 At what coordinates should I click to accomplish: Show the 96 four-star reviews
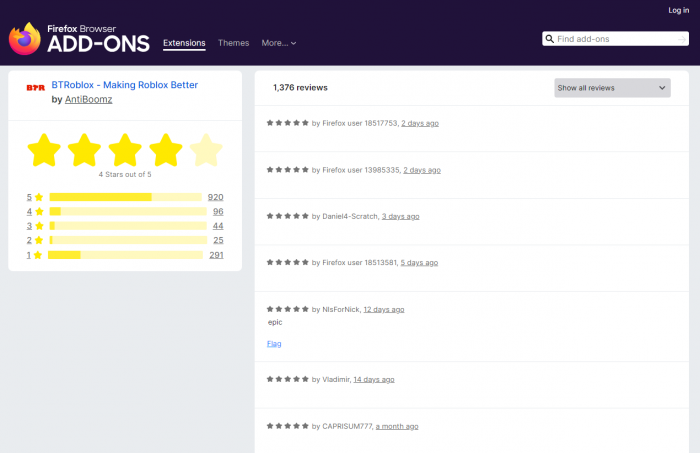218,211
